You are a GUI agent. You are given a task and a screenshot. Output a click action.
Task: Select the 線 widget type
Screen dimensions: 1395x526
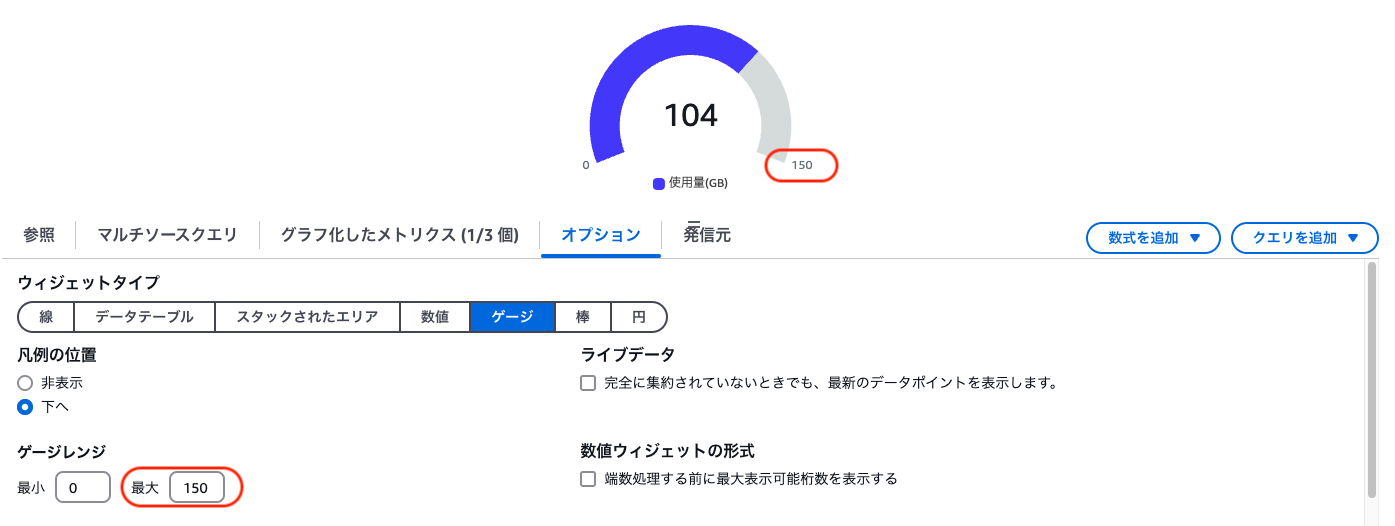[x=46, y=317]
